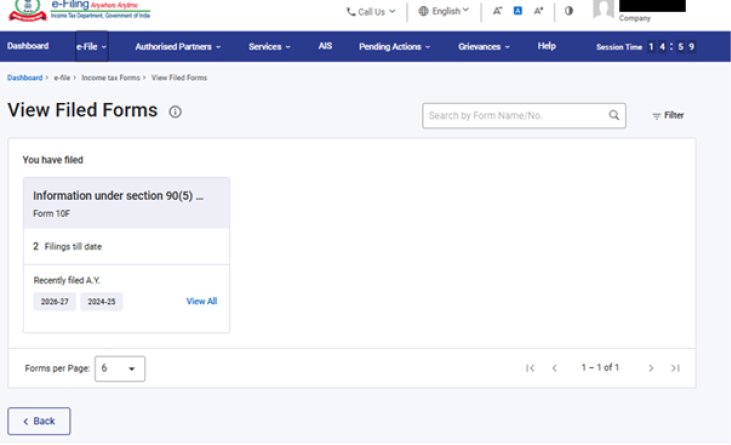Reset to the default font size
This screenshot has height=445, width=731.
pos(518,11)
